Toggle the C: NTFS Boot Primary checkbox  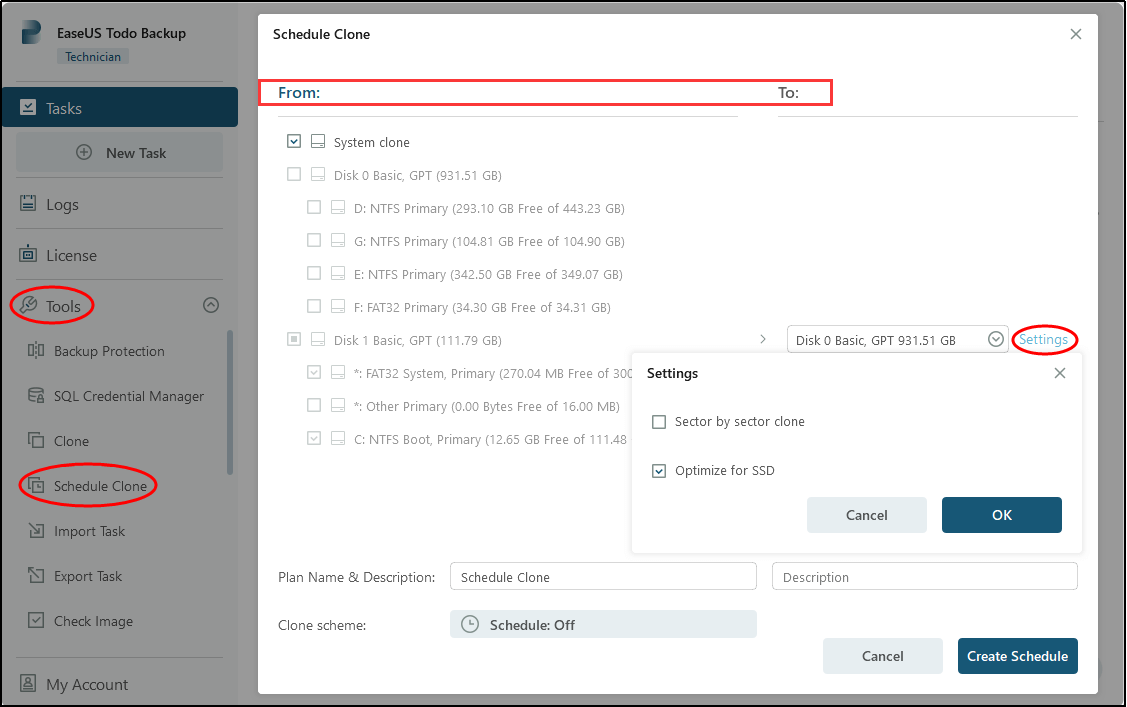pos(314,438)
